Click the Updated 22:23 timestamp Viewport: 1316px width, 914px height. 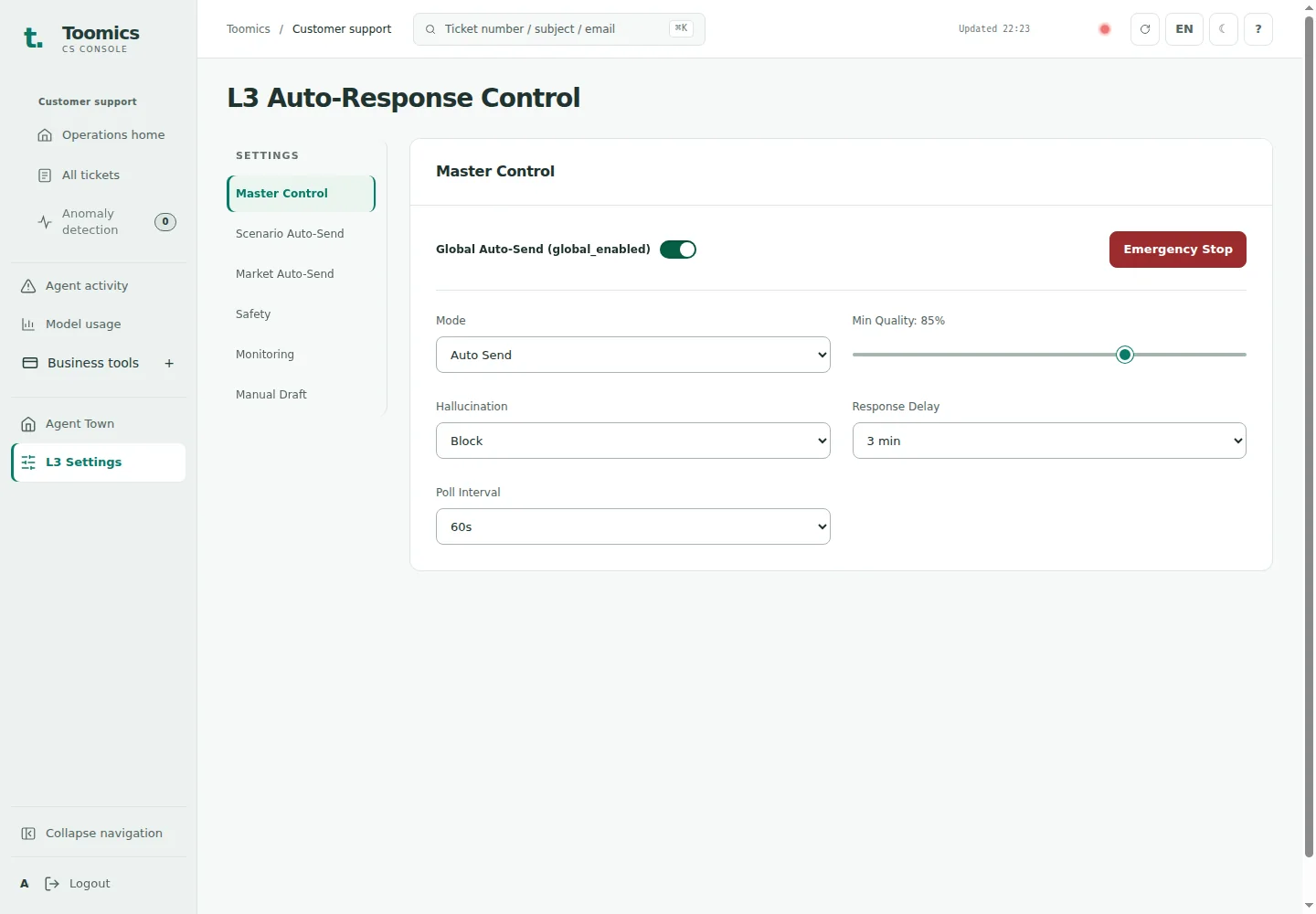pyautogui.click(x=994, y=29)
